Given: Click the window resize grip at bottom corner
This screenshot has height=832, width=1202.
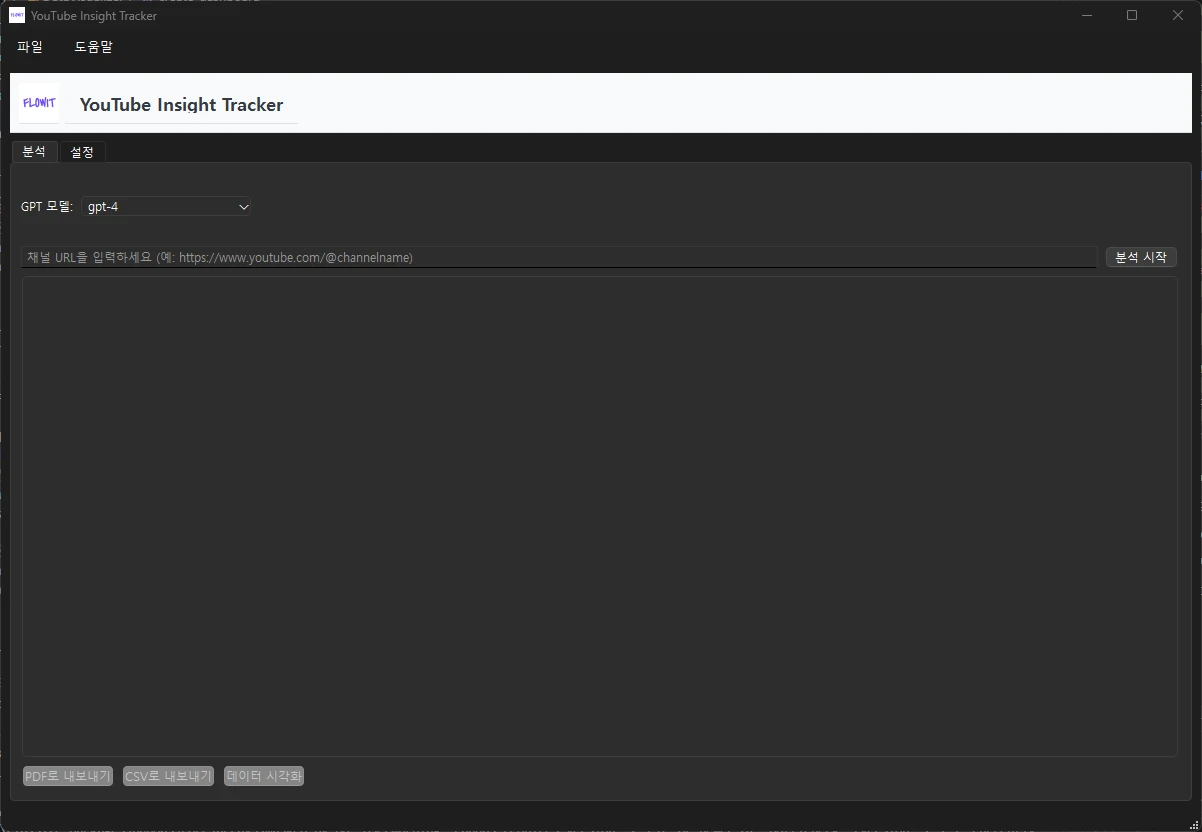Looking at the screenshot, I should [1194, 824].
